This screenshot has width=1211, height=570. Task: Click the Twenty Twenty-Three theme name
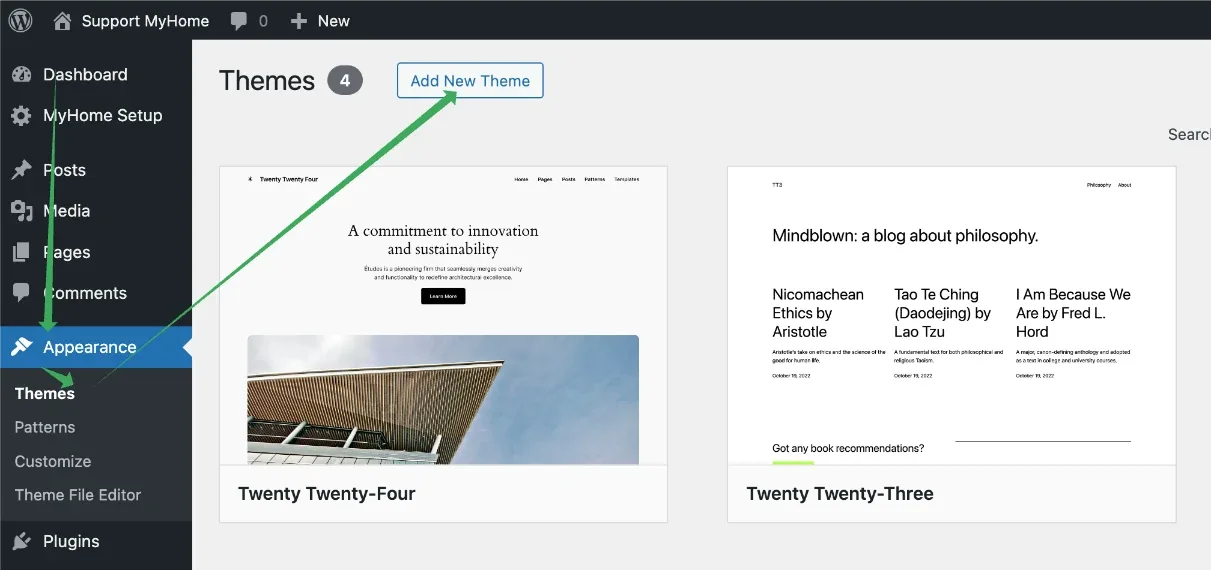(x=840, y=494)
